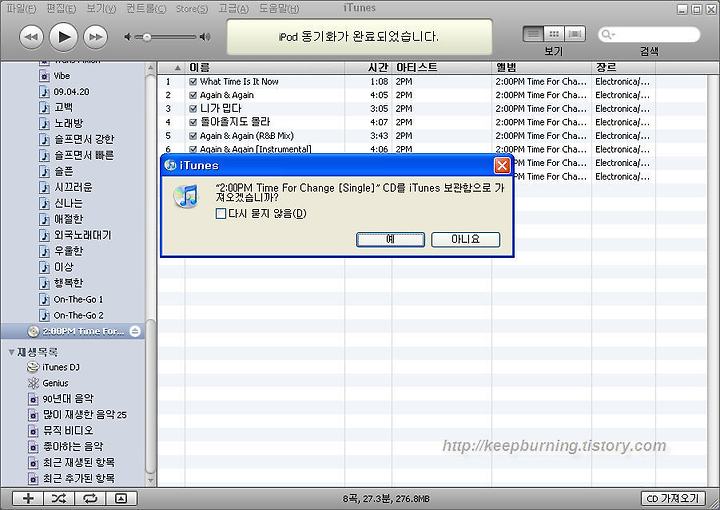Viewport: 720px width, 510px height.
Task: Open the 외국노래대기 playlist
Action: pyautogui.click(x=82, y=235)
